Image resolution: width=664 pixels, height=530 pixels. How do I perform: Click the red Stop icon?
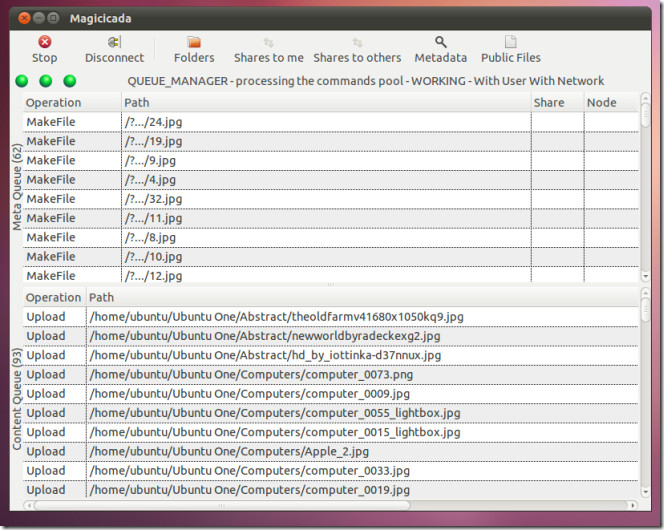[x=44, y=42]
